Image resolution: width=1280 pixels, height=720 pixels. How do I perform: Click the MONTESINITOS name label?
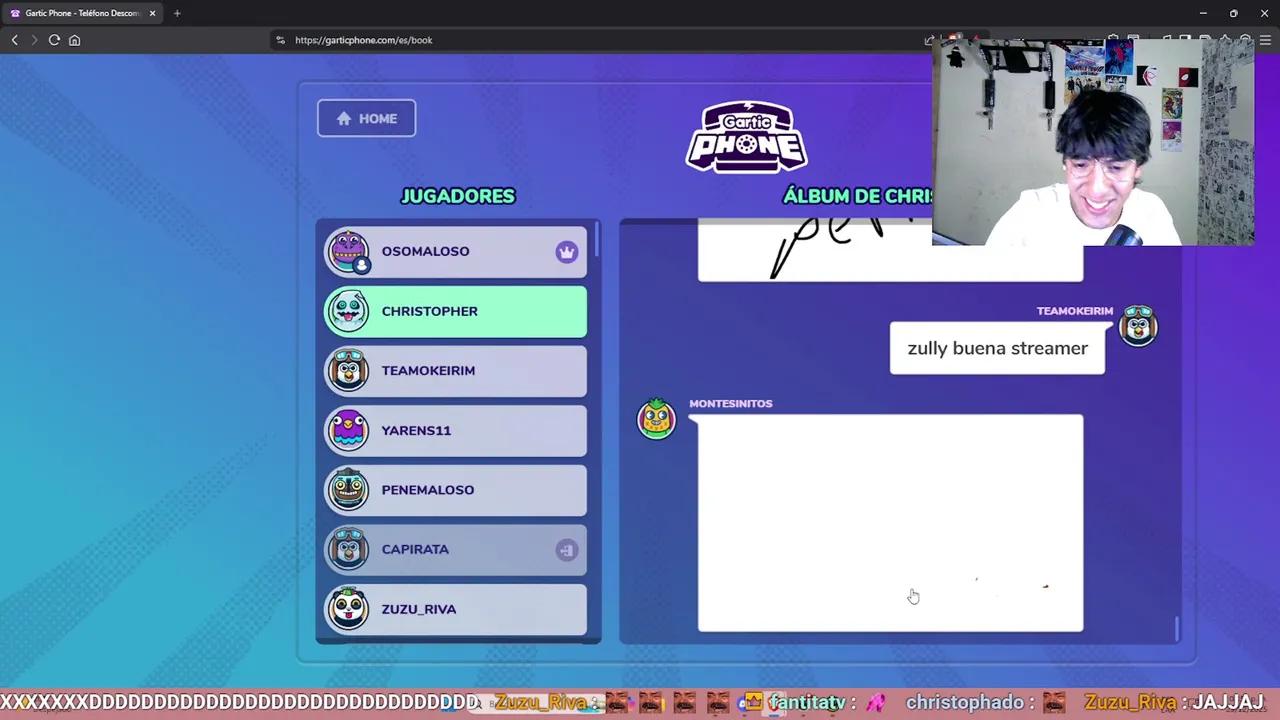730,403
